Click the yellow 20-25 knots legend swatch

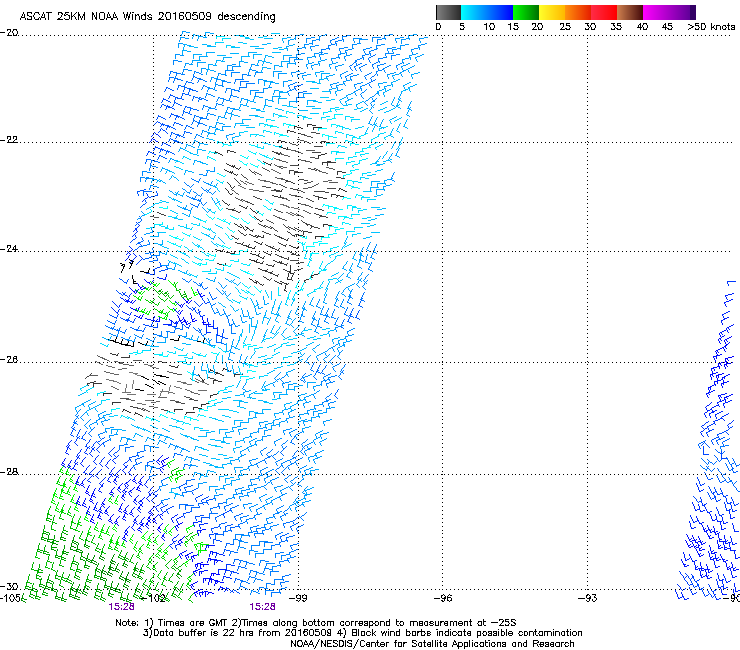pyautogui.click(x=552, y=12)
